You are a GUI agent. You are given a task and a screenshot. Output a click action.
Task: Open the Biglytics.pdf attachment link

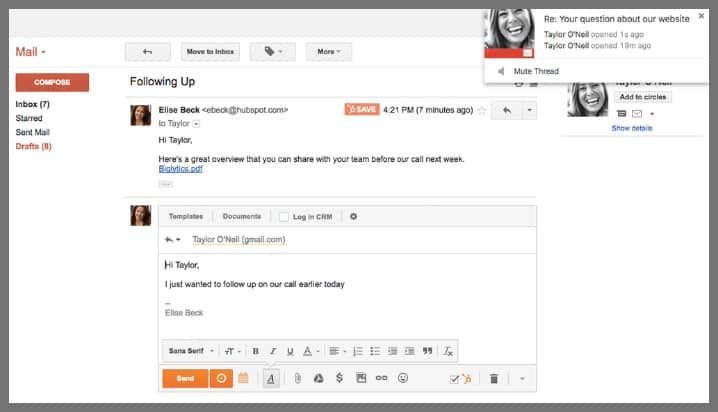182,170
